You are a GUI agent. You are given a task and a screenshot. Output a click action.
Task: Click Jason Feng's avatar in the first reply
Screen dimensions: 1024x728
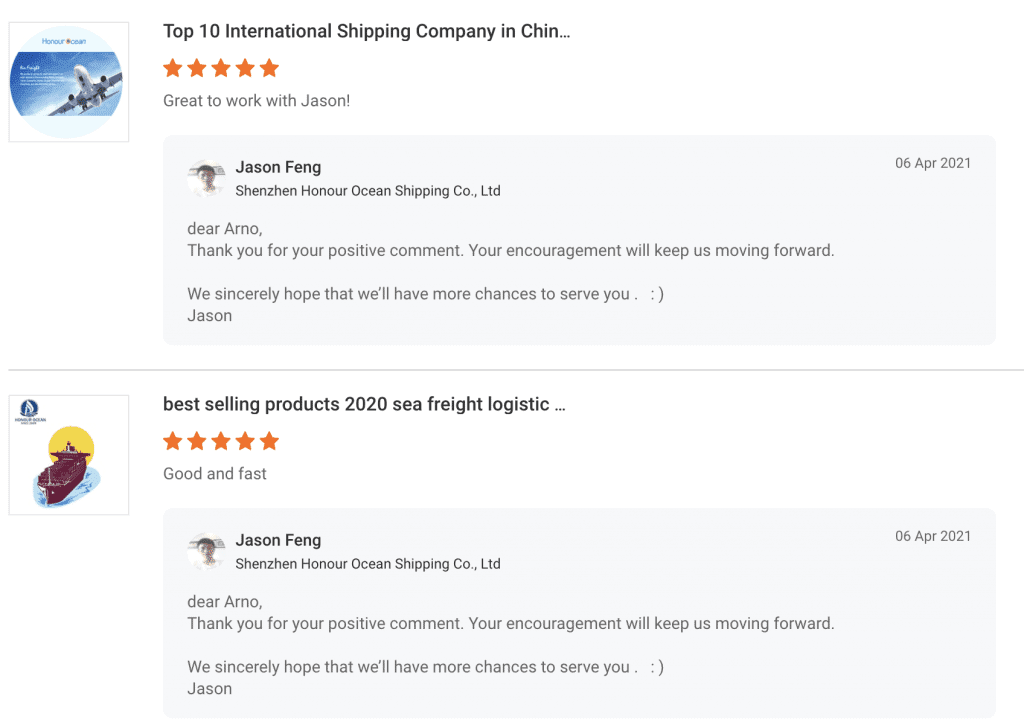(206, 178)
